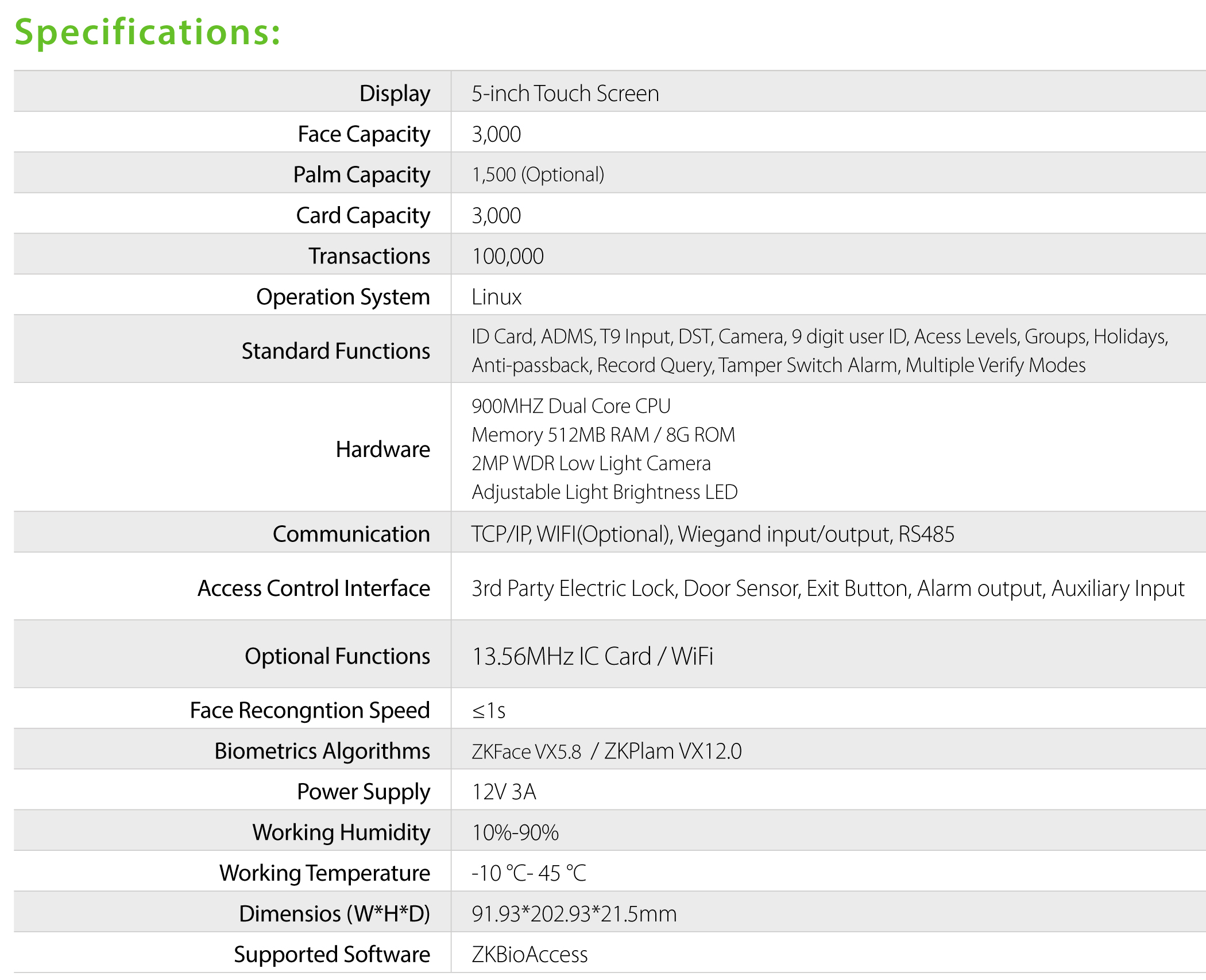Select the Display row label
Viewport: 1206px width, 980px height.
pos(395,93)
